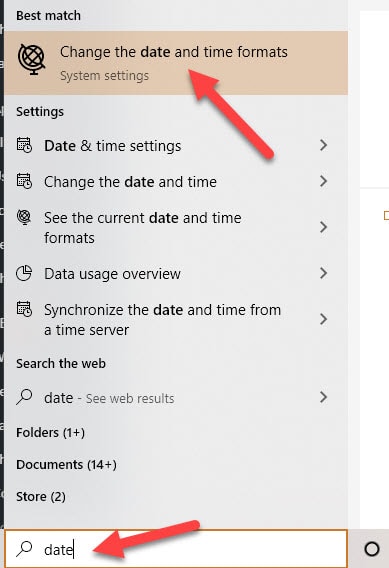Show Folders (1+) results
The height and width of the screenshot is (568, 389).
(50, 433)
